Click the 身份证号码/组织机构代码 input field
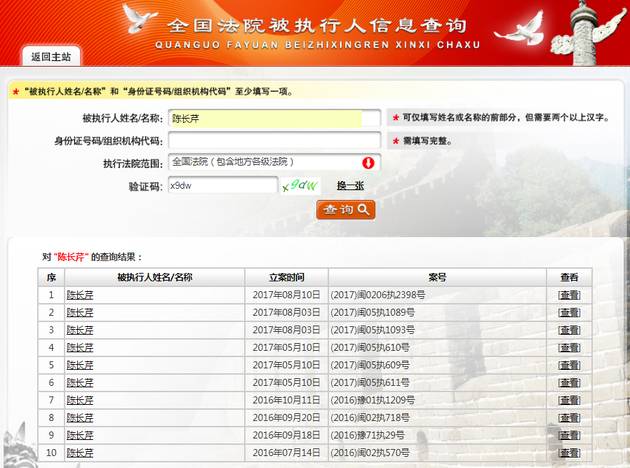630x468 pixels. pyautogui.click(x=274, y=140)
